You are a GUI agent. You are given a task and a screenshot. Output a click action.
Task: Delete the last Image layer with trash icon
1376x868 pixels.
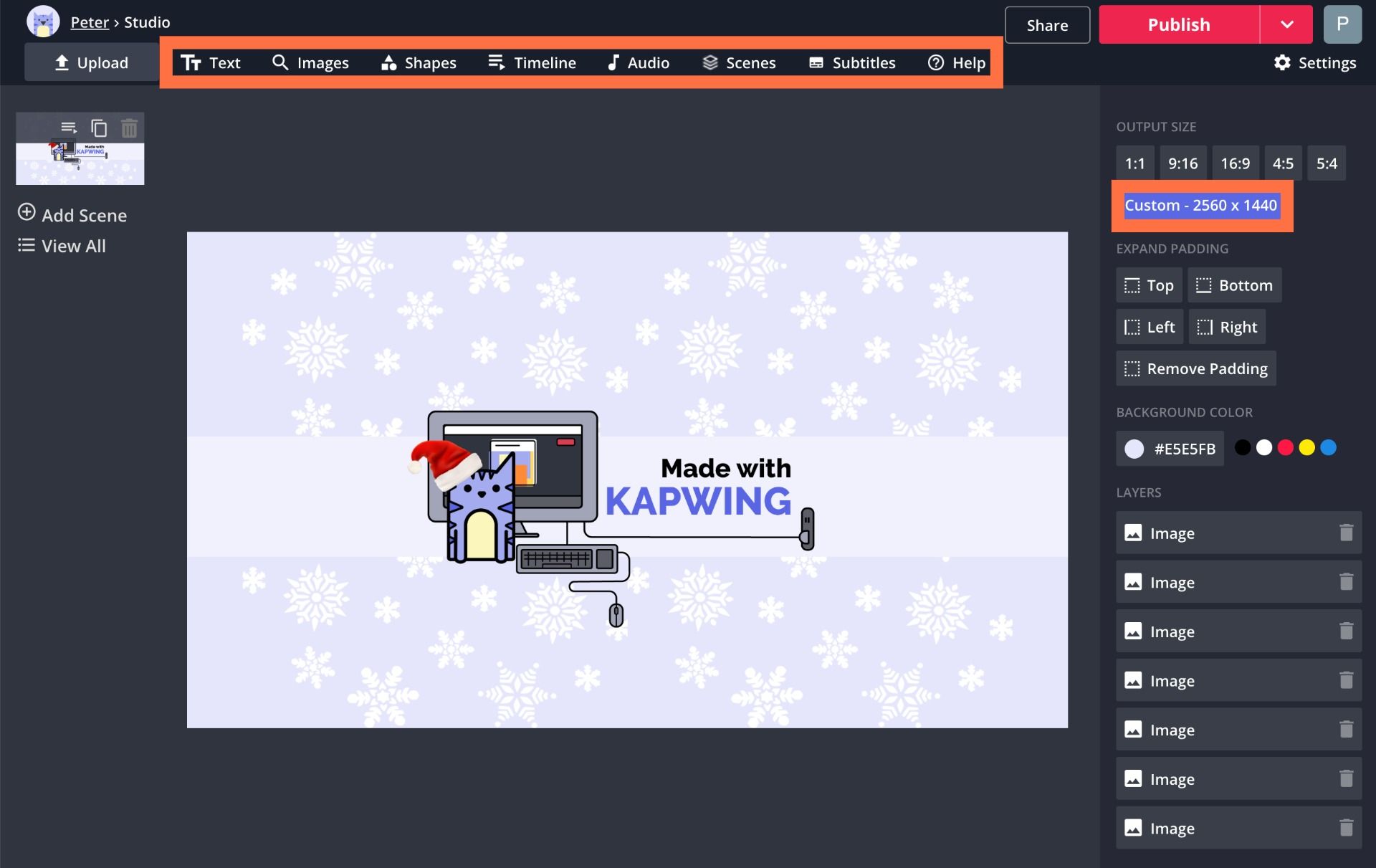(1346, 828)
